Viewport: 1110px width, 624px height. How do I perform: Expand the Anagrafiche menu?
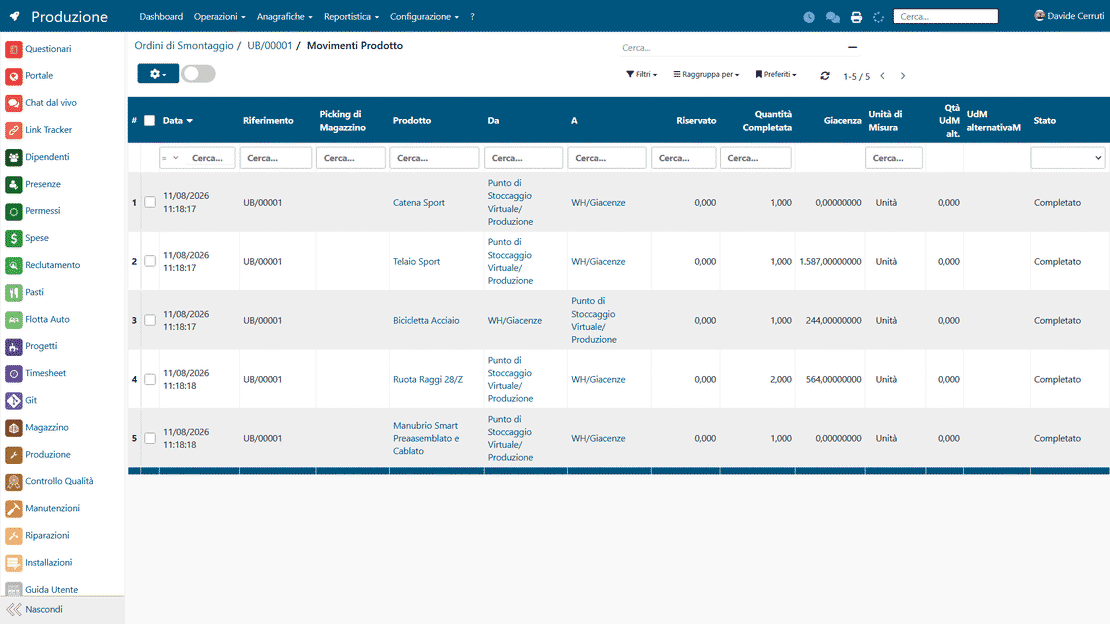pyautogui.click(x=285, y=16)
